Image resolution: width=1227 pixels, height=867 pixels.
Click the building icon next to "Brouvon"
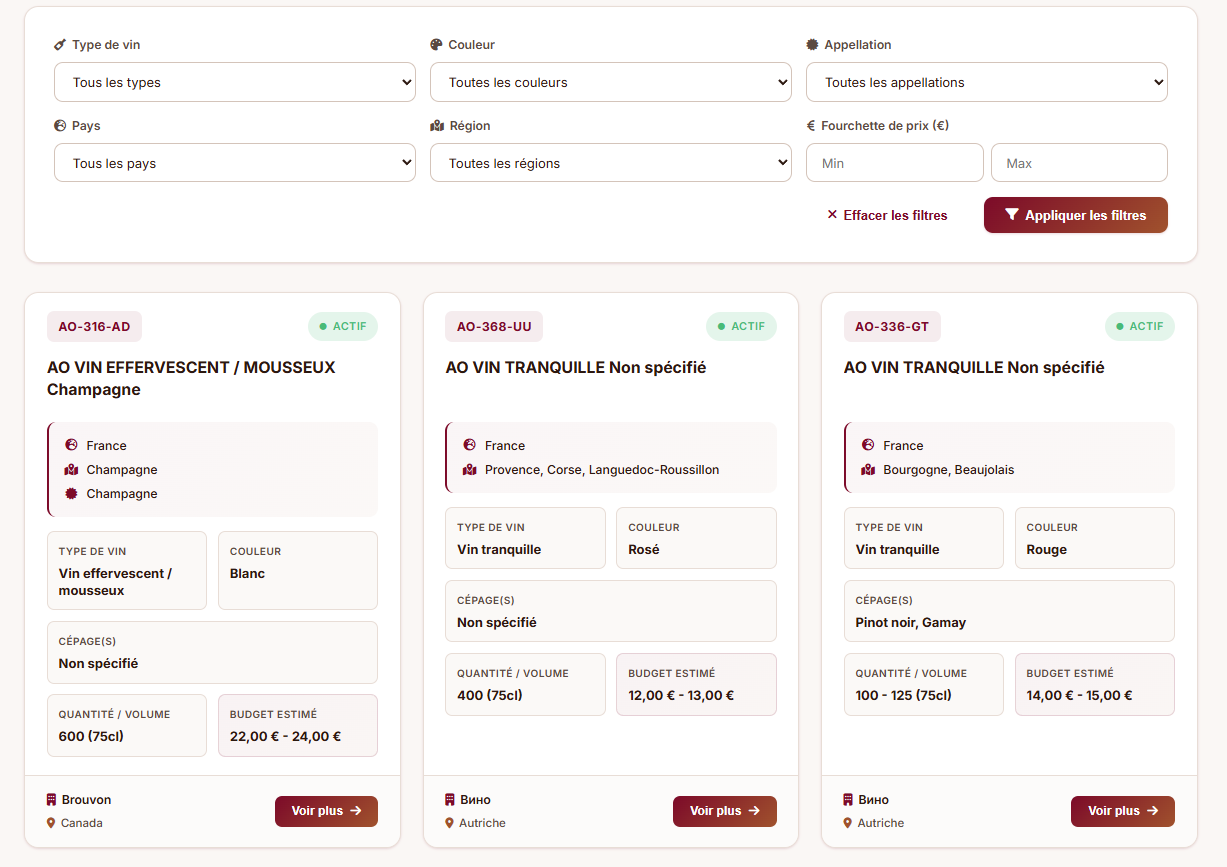click(50, 799)
